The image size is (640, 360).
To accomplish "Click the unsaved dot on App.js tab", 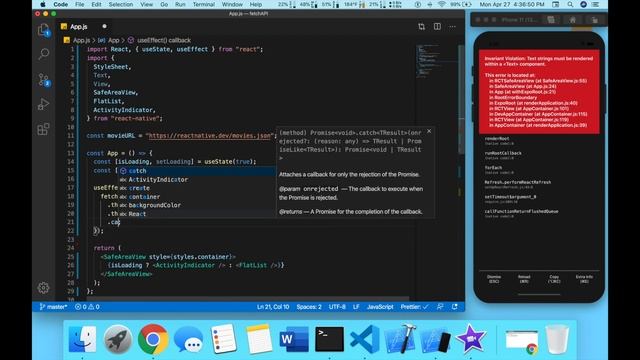I will [x=104, y=26].
